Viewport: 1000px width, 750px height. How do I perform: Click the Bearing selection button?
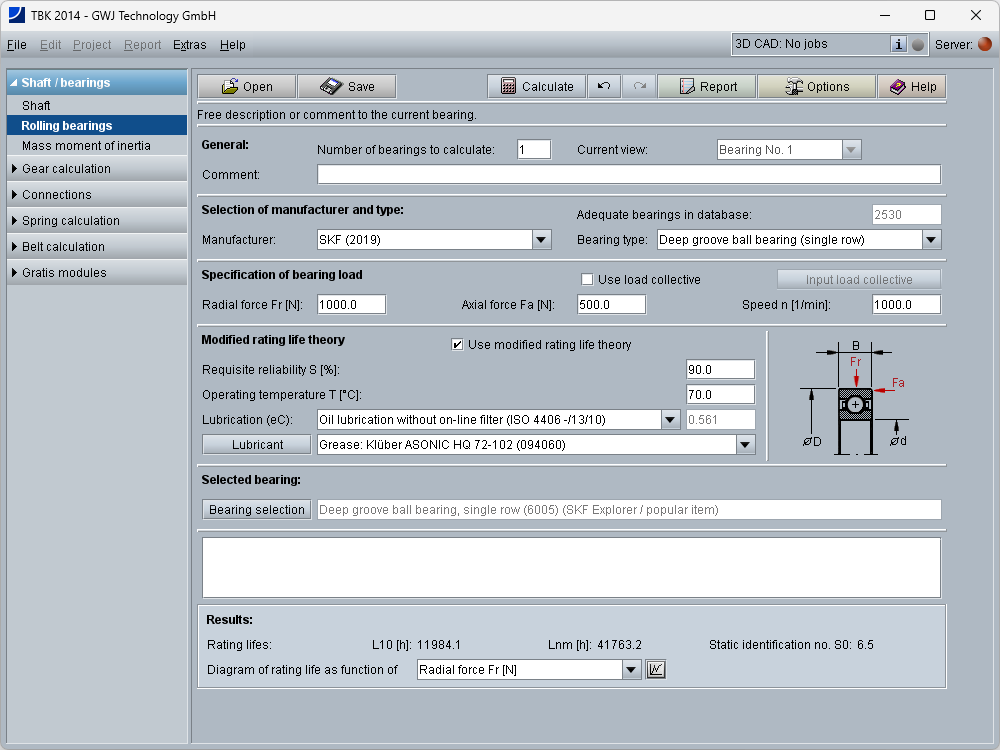[x=257, y=510]
